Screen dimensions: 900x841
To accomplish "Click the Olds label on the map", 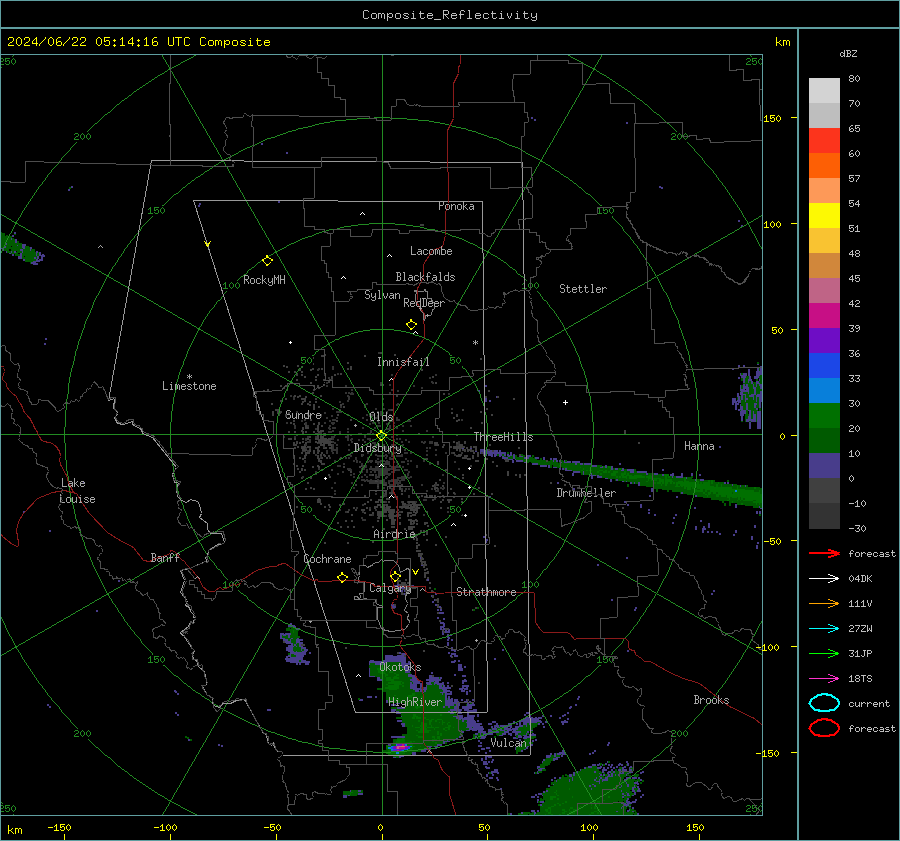I will pyautogui.click(x=381, y=417).
